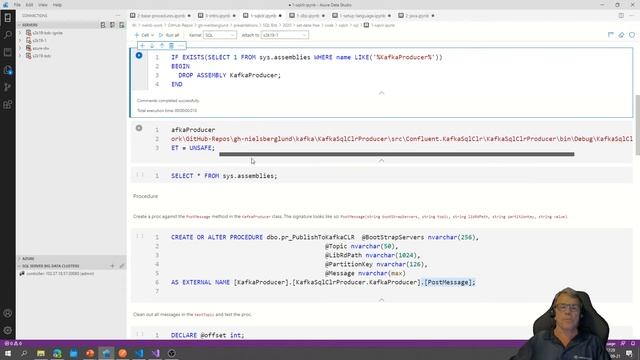640x360 pixels.
Task: Switch to the 2-java.ipynb tab
Action: 416,16
